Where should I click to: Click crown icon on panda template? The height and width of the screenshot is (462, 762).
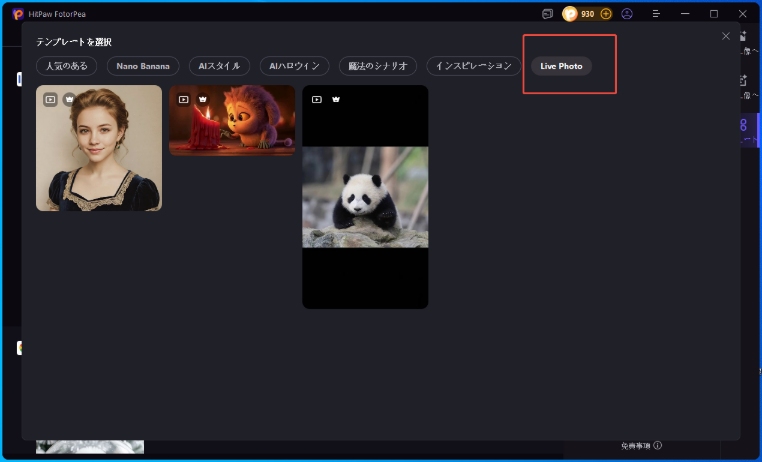336,99
